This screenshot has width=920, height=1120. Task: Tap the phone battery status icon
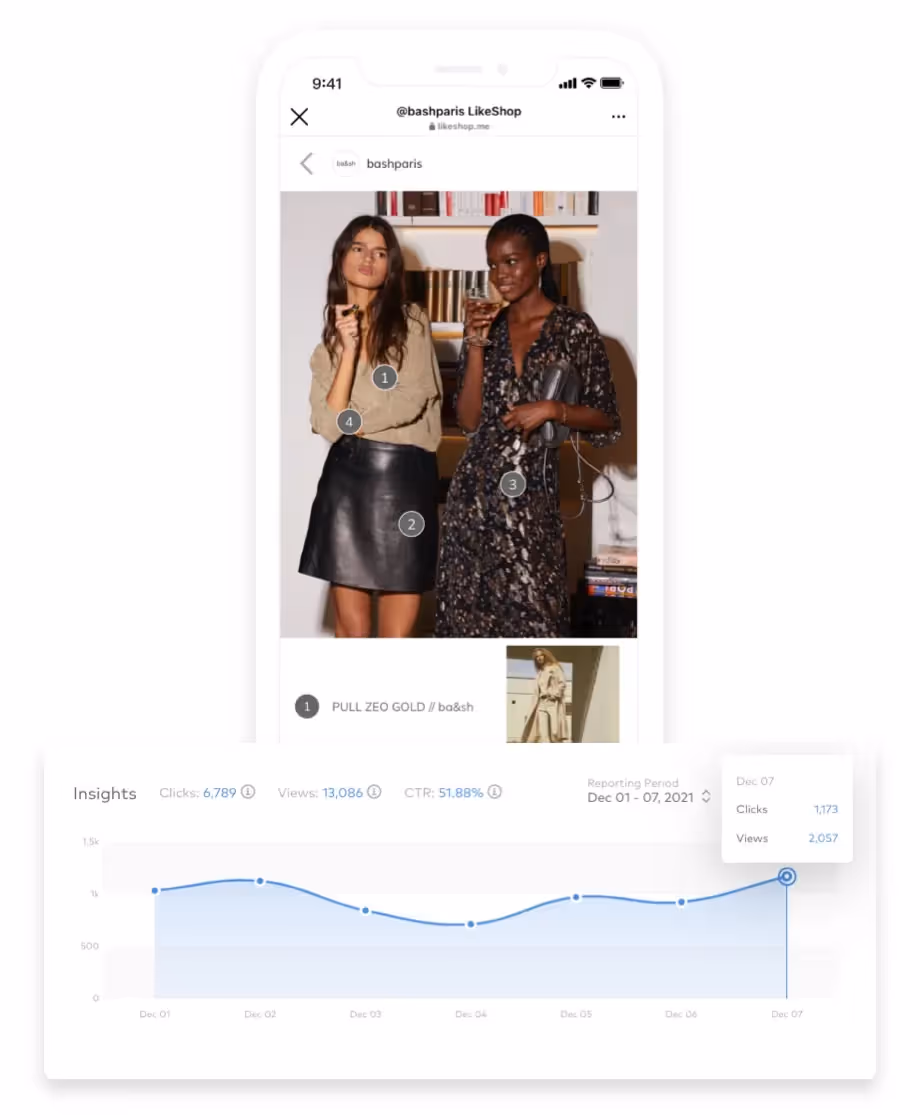point(612,84)
